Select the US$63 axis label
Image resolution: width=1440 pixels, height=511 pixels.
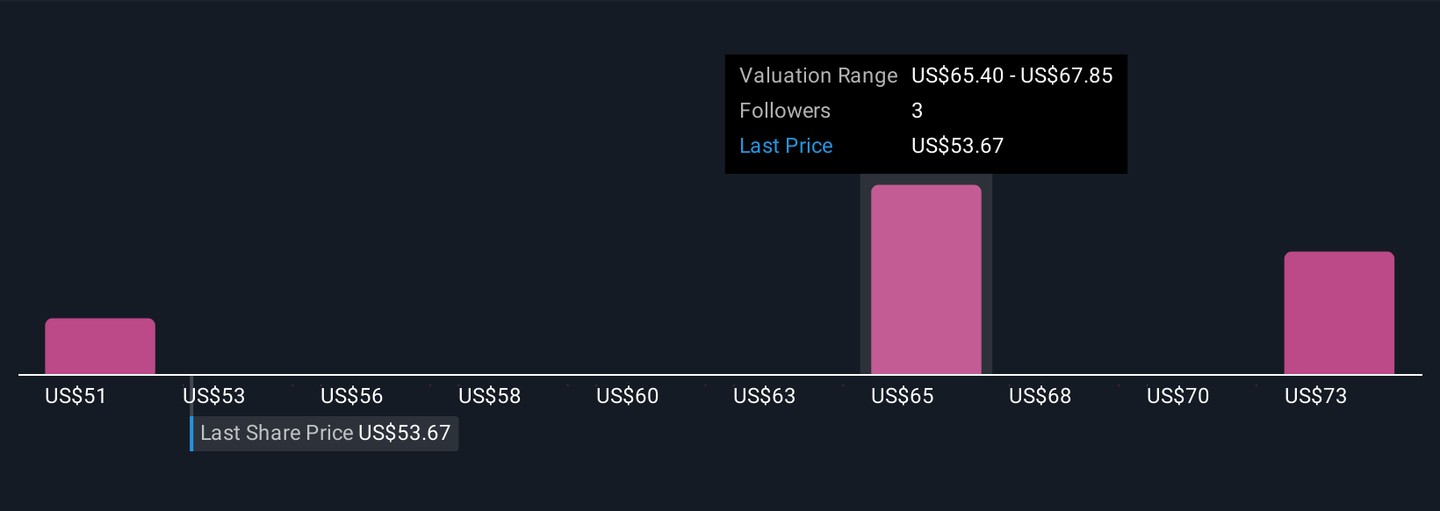765,396
